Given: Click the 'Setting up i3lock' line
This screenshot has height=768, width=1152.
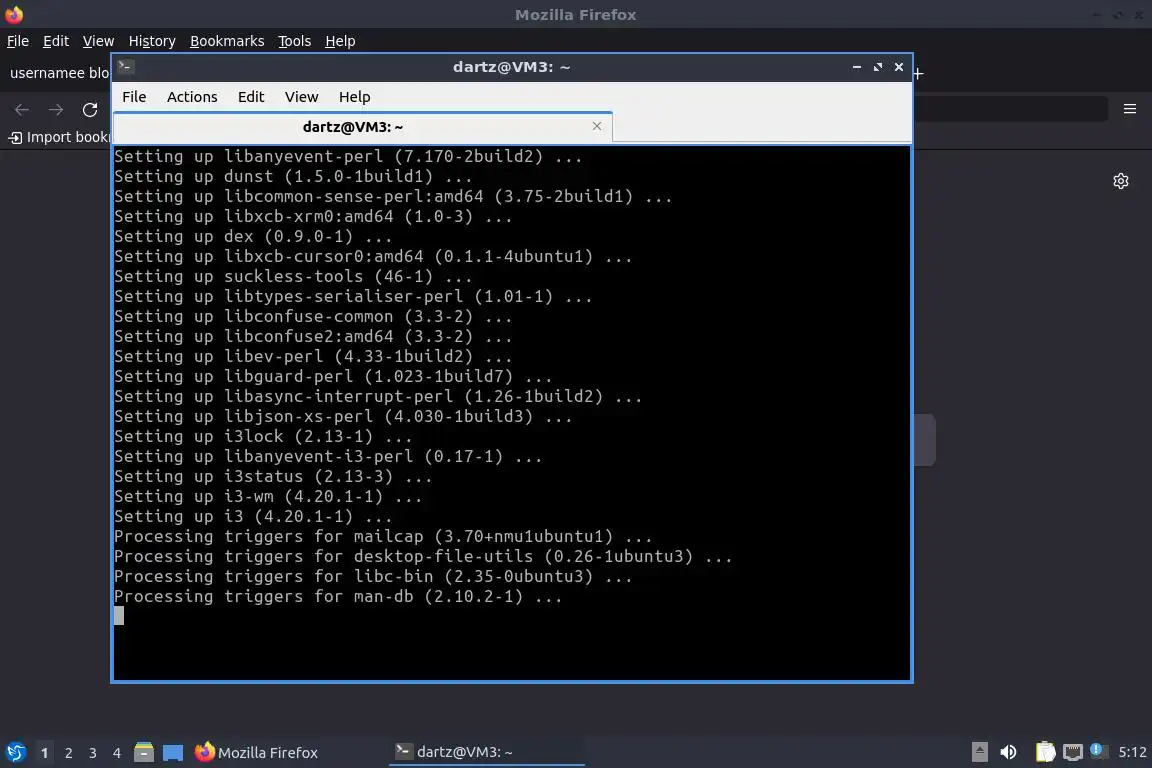Looking at the screenshot, I should tap(263, 437).
